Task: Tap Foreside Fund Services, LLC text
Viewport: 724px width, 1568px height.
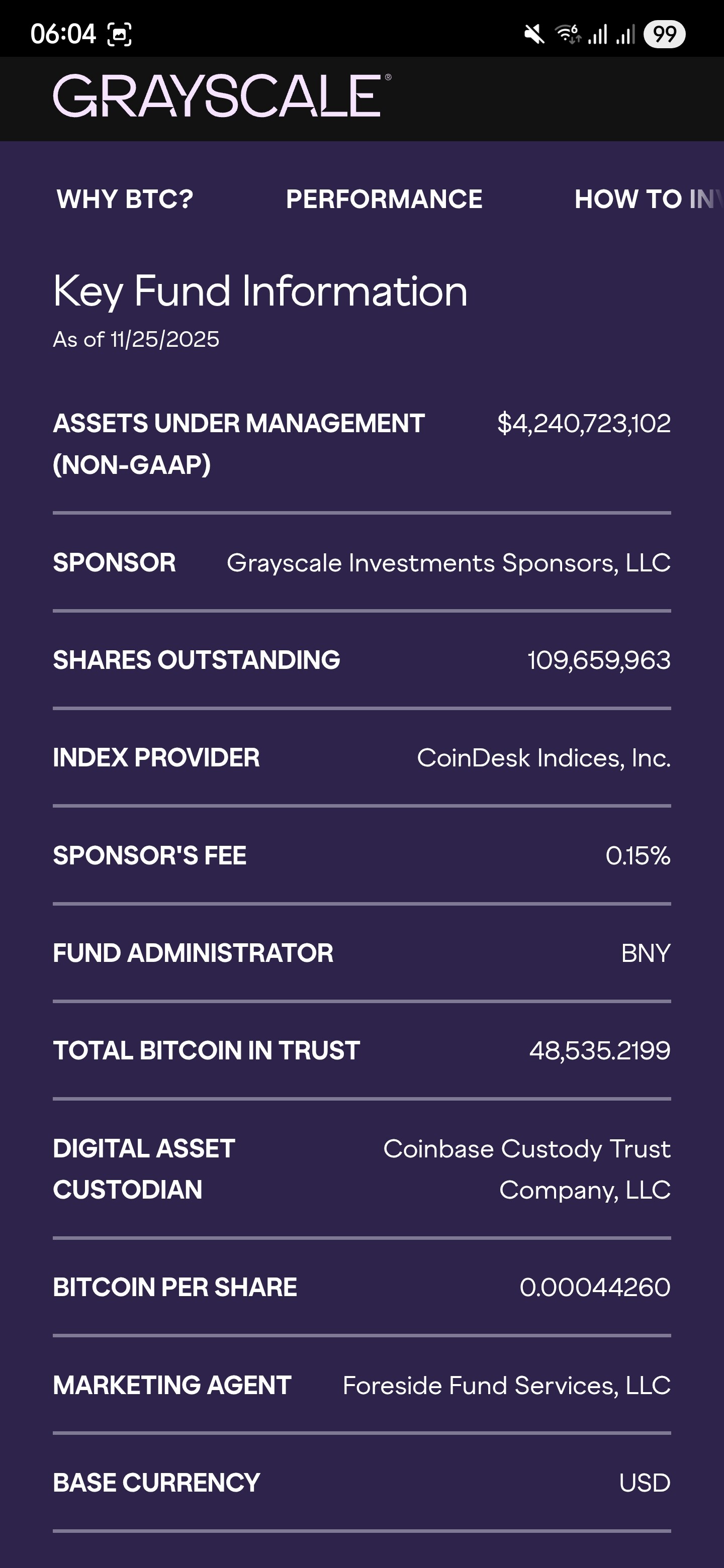Action: pyautogui.click(x=506, y=1386)
